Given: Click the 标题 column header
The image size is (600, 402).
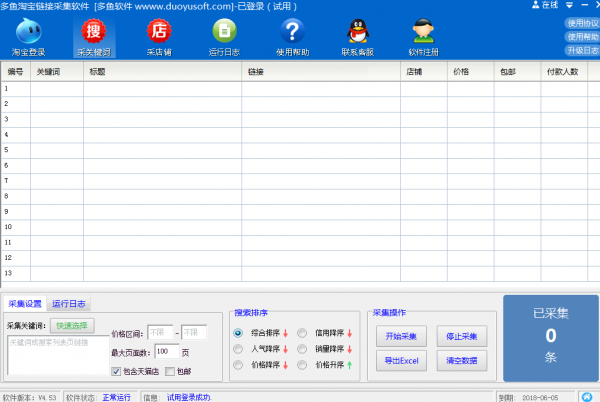Looking at the screenshot, I should click(x=163, y=72).
